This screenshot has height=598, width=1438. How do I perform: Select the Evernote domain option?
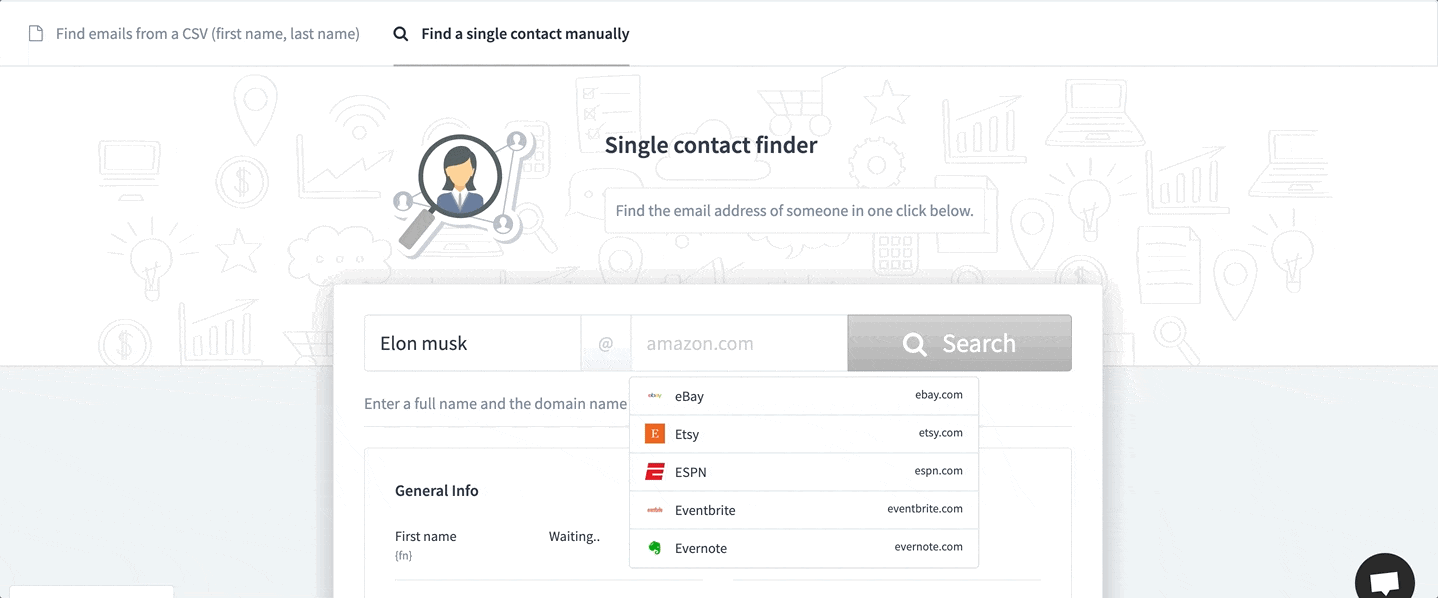(x=804, y=548)
